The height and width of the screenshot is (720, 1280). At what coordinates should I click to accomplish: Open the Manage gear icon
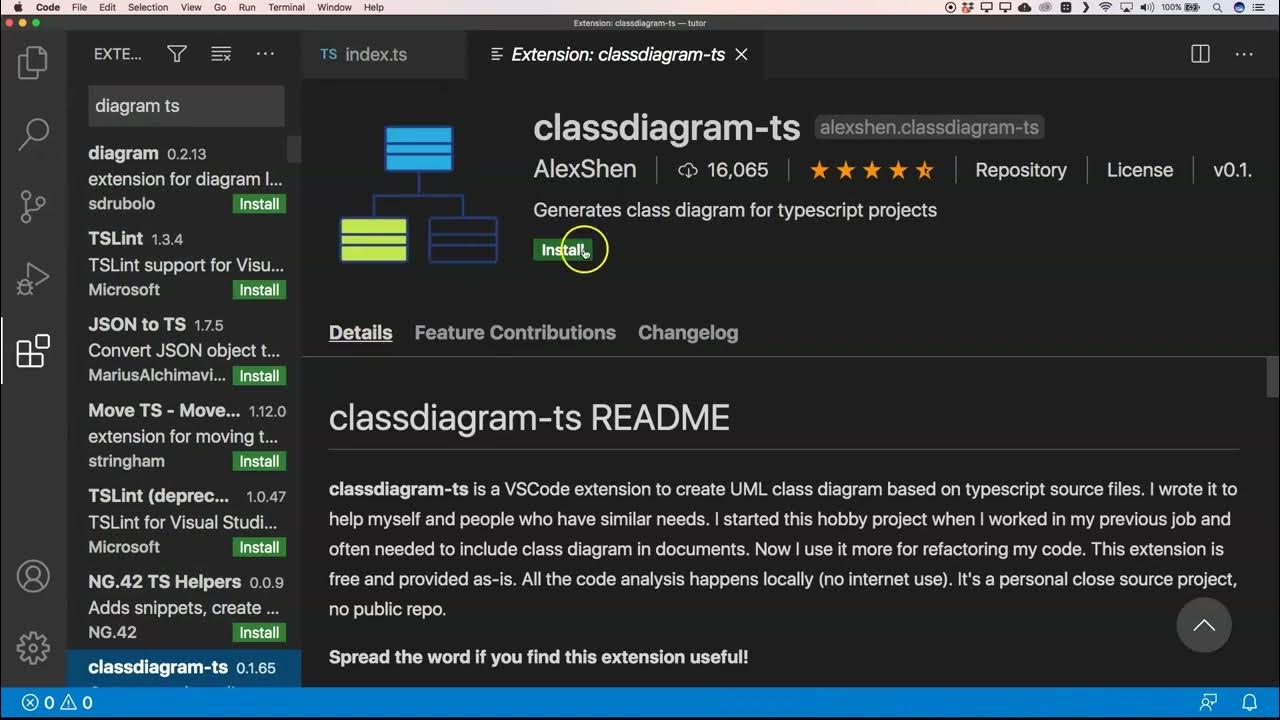[33, 647]
